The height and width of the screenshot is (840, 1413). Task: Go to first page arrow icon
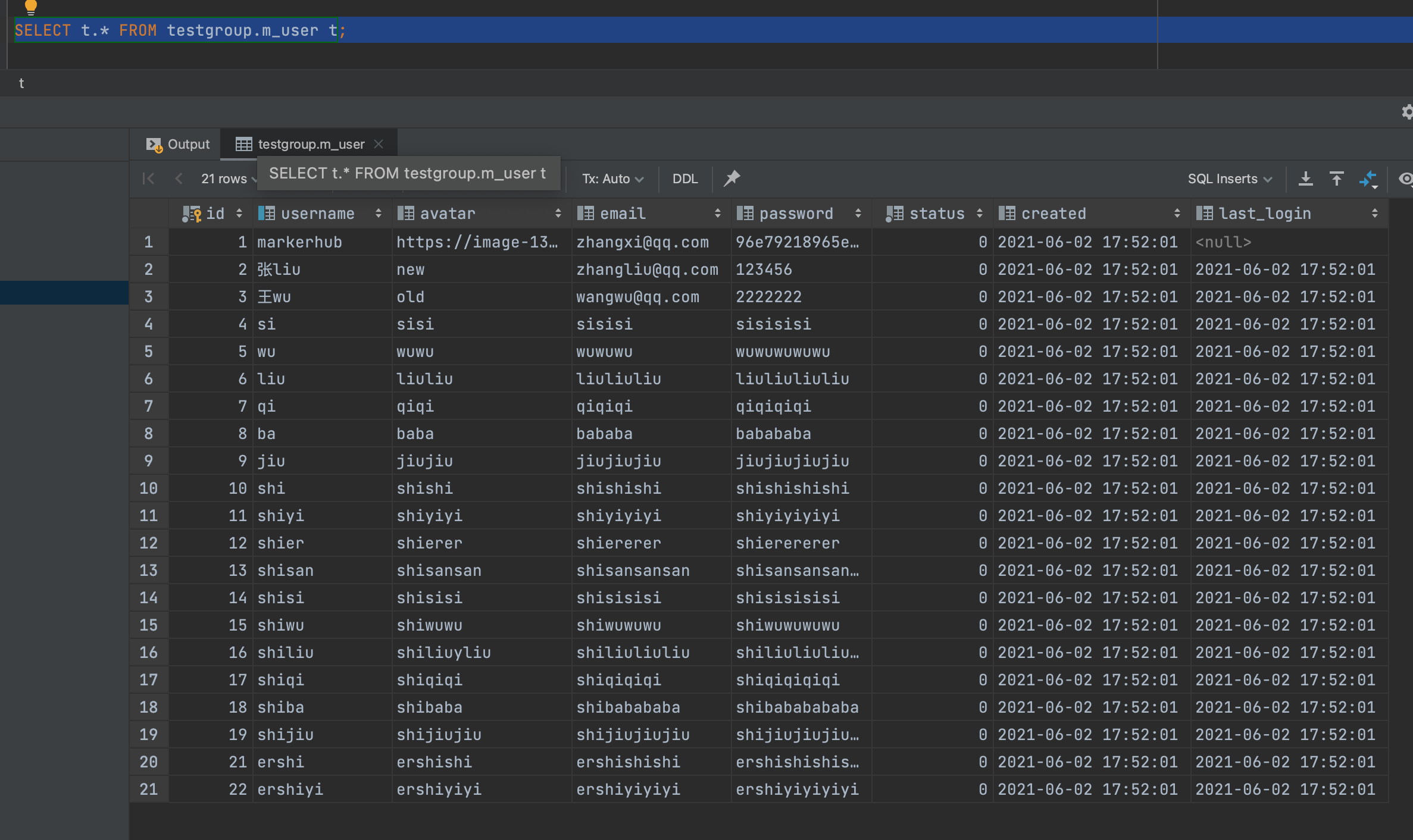[149, 178]
